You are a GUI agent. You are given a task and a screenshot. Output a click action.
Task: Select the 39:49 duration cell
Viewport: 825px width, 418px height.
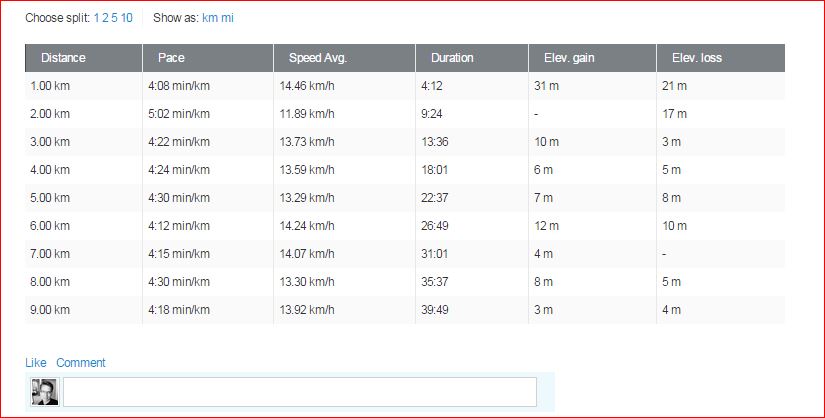pos(435,310)
